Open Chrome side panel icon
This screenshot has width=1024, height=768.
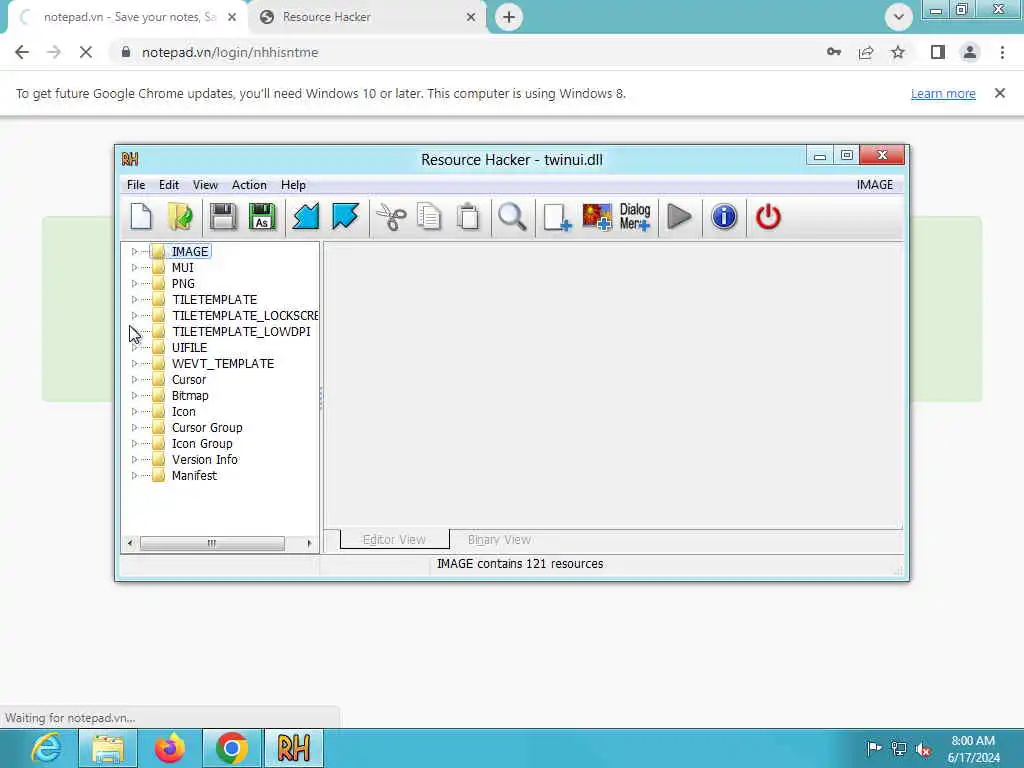pos(938,52)
